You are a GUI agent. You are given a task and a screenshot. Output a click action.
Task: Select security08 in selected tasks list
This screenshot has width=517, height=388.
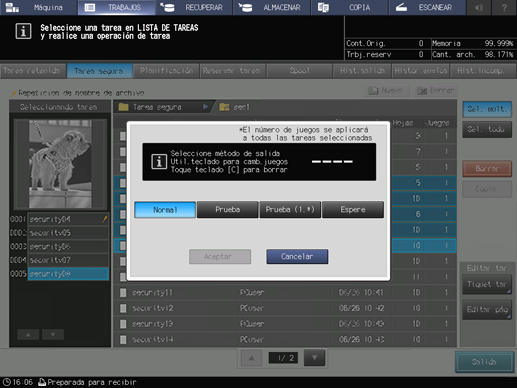coord(68,274)
